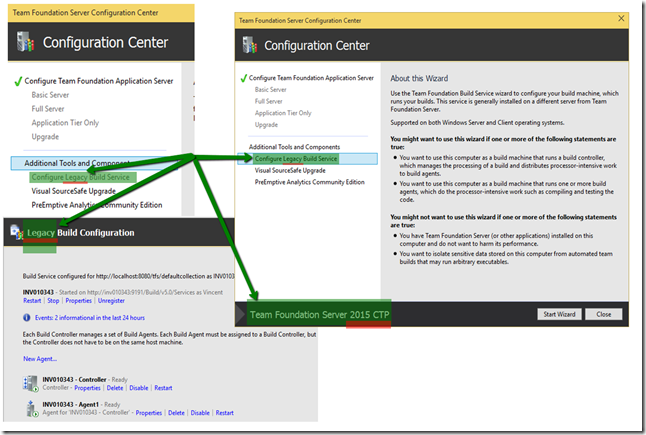Select Full Server in the left window
Image resolution: width=646 pixels, height=435 pixels.
pyautogui.click(x=48, y=109)
